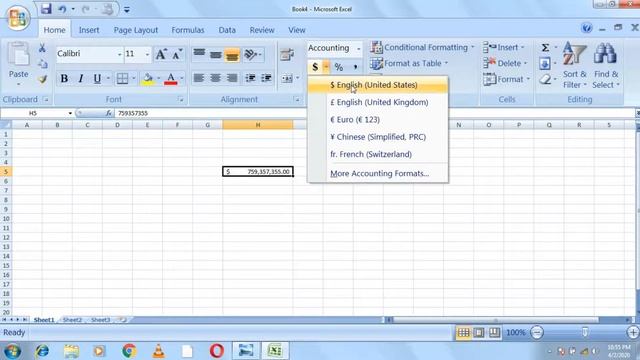The image size is (640, 360).
Task: Open Excel Help question mark
Action: [587, 28]
